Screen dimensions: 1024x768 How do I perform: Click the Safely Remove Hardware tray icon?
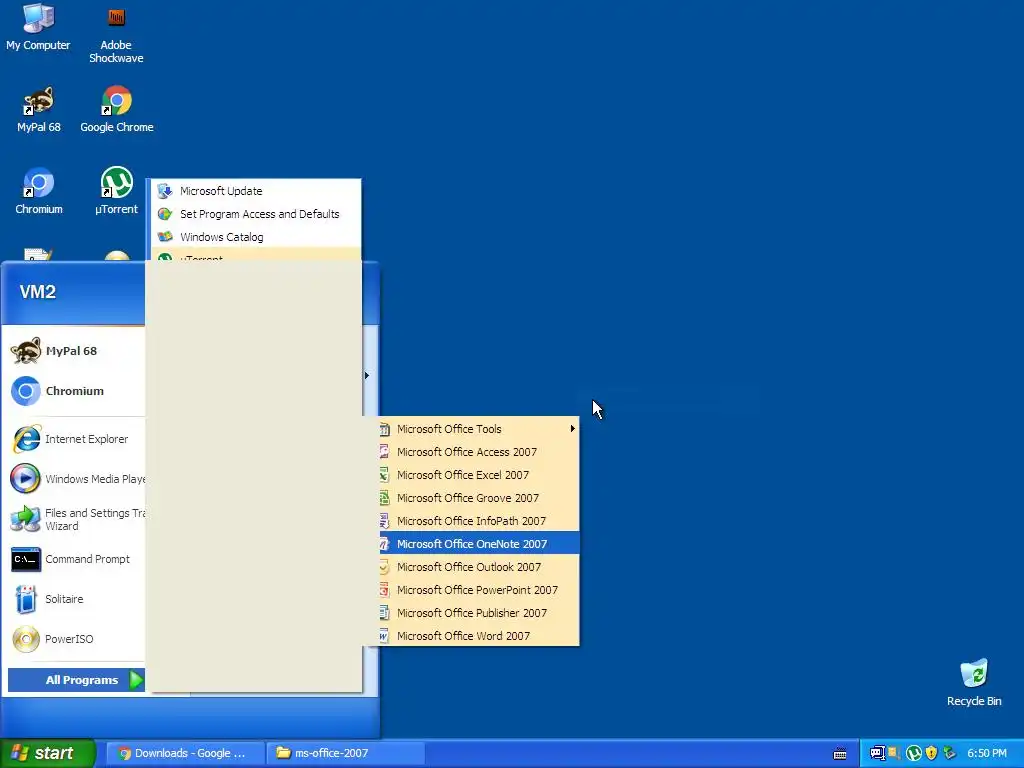tap(949, 754)
